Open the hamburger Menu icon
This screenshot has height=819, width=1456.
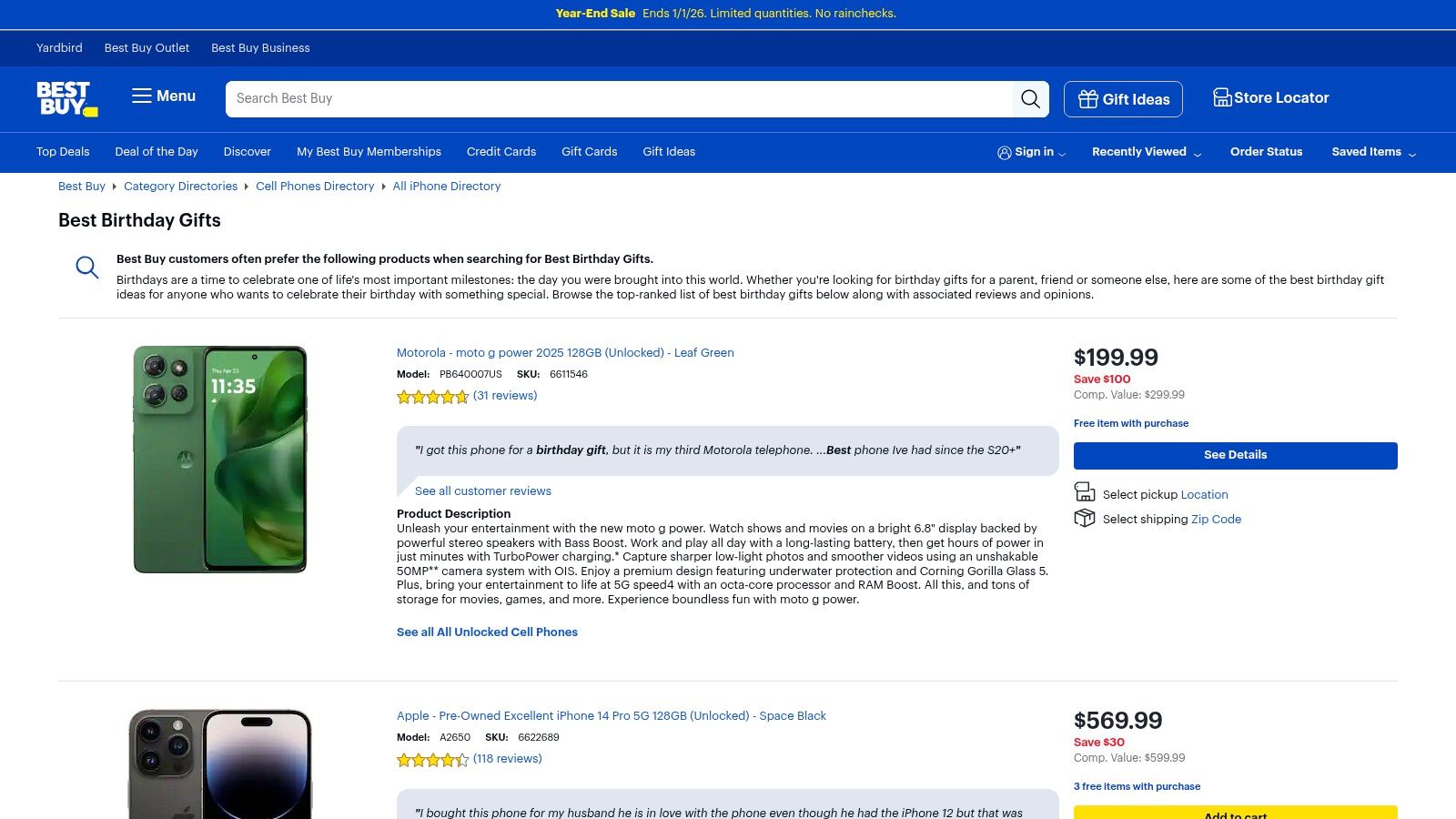click(142, 96)
